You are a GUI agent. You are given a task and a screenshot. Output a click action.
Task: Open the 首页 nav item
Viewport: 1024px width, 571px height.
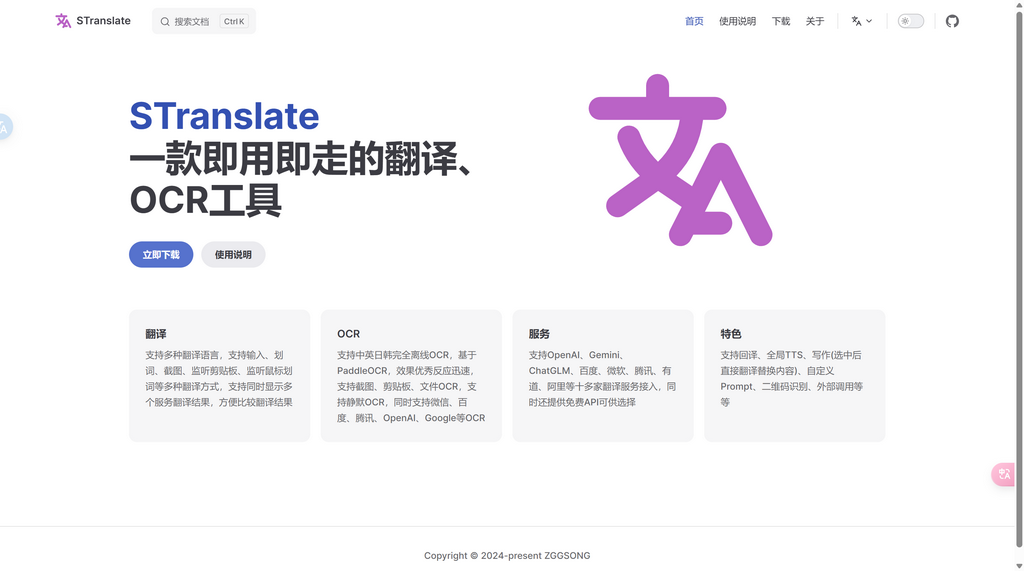pos(694,21)
